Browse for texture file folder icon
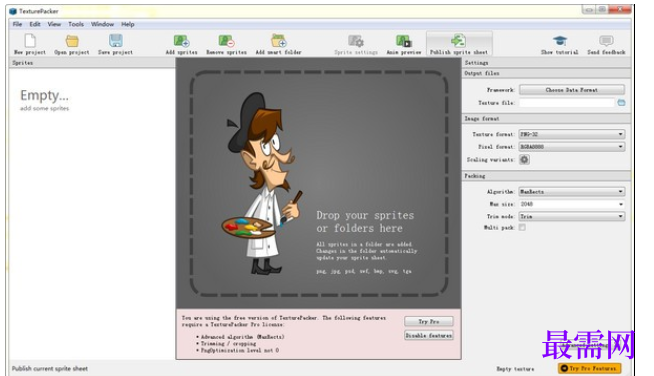The image size is (654, 376). click(621, 103)
